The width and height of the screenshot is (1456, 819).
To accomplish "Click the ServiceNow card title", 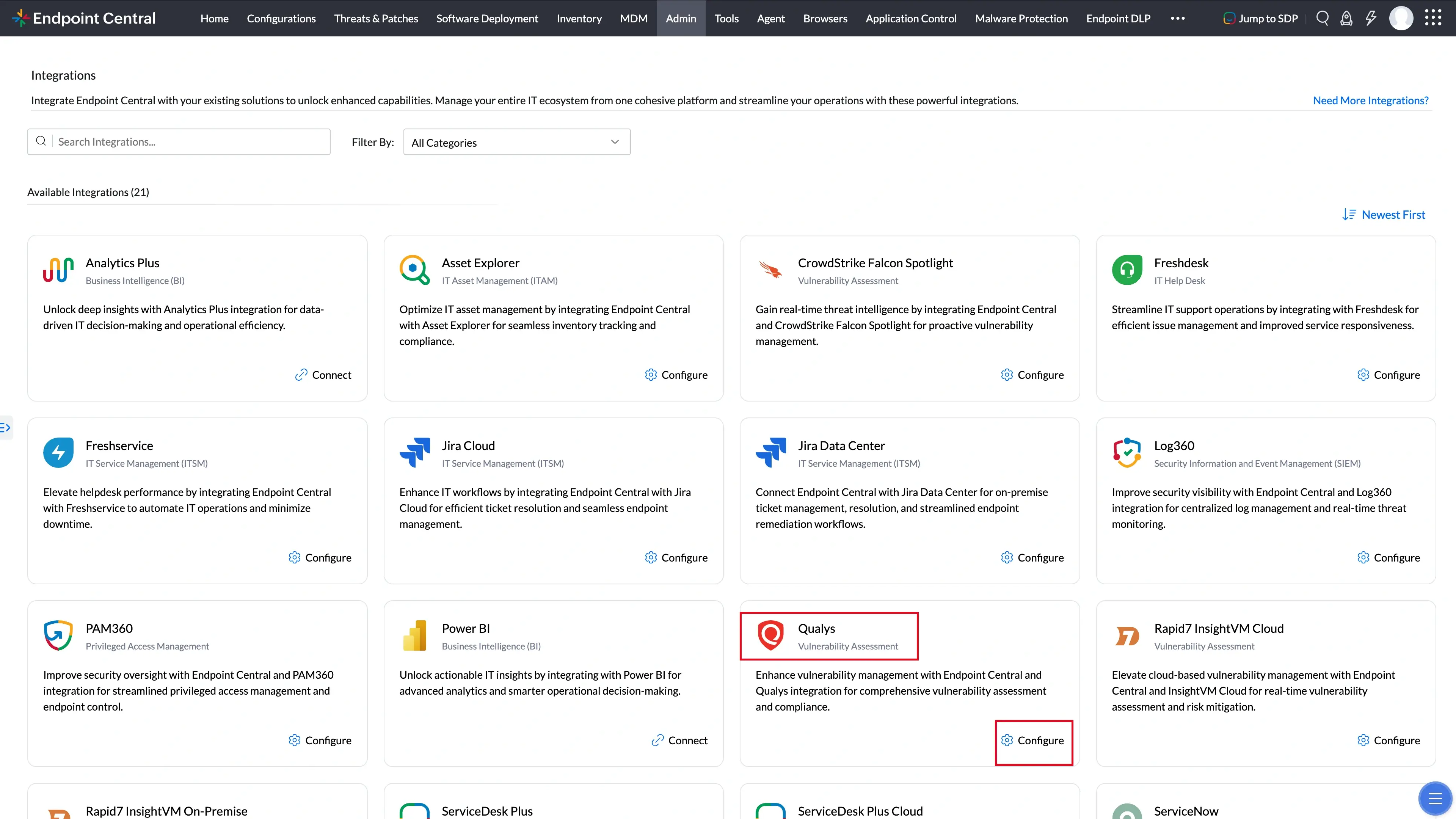I will tap(1186, 811).
